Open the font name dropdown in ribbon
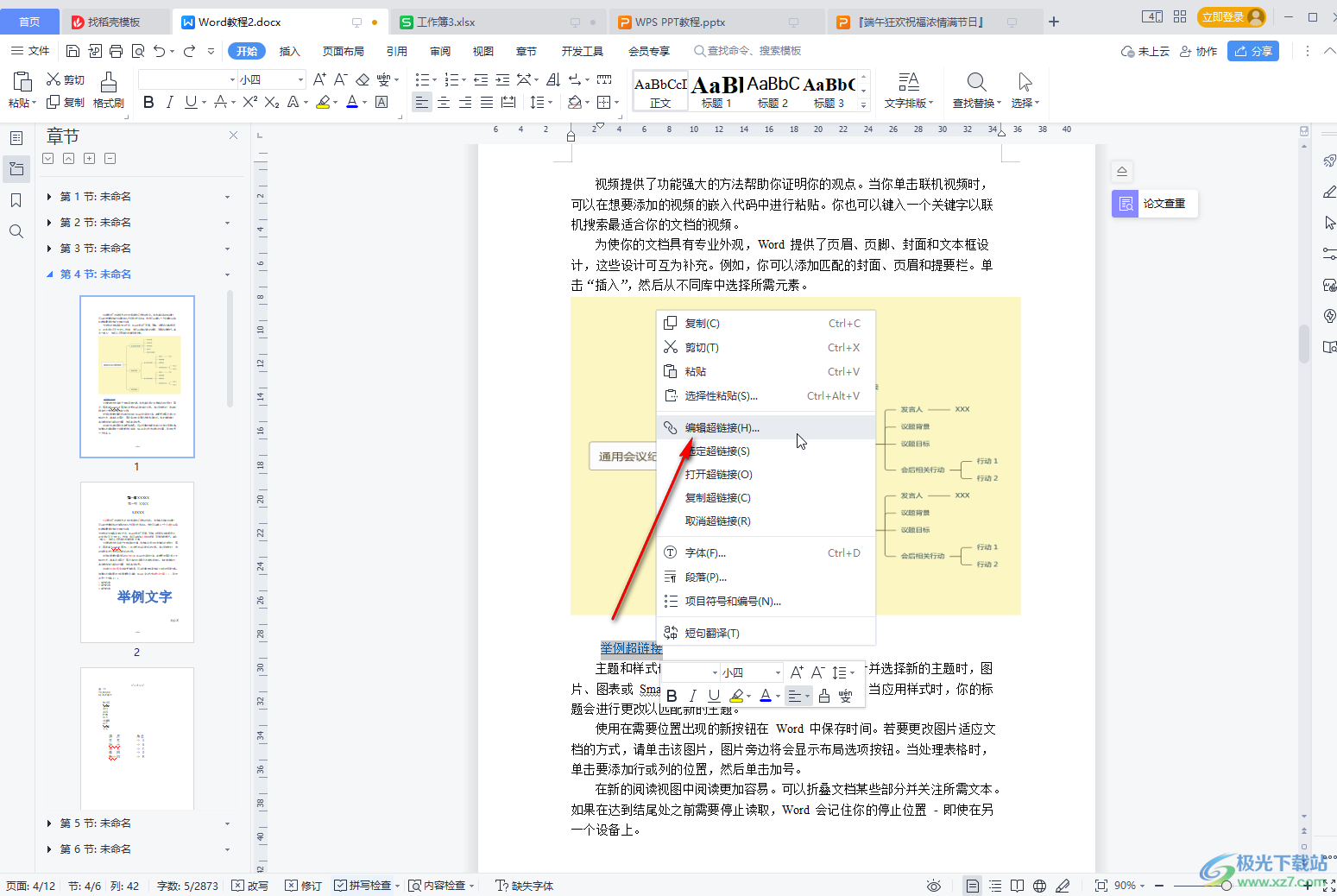Screen dimensions: 1337x896 (232, 79)
